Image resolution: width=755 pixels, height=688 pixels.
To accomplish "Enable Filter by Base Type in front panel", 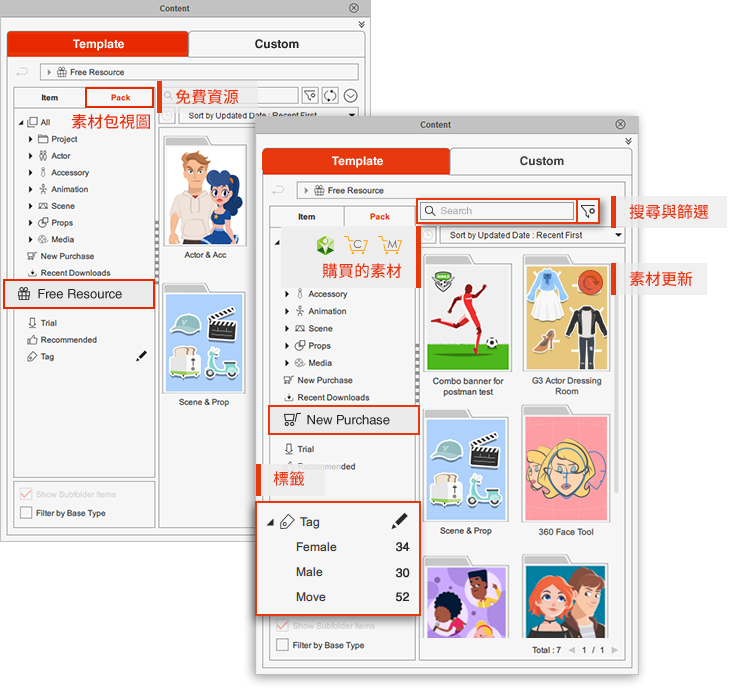I will tap(282, 645).
